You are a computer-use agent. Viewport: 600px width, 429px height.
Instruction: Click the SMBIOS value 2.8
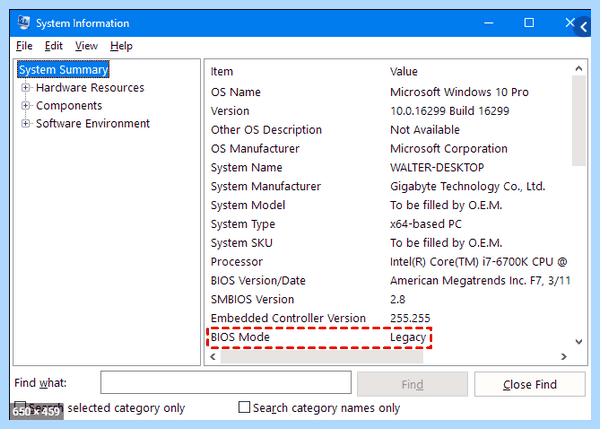tap(398, 299)
